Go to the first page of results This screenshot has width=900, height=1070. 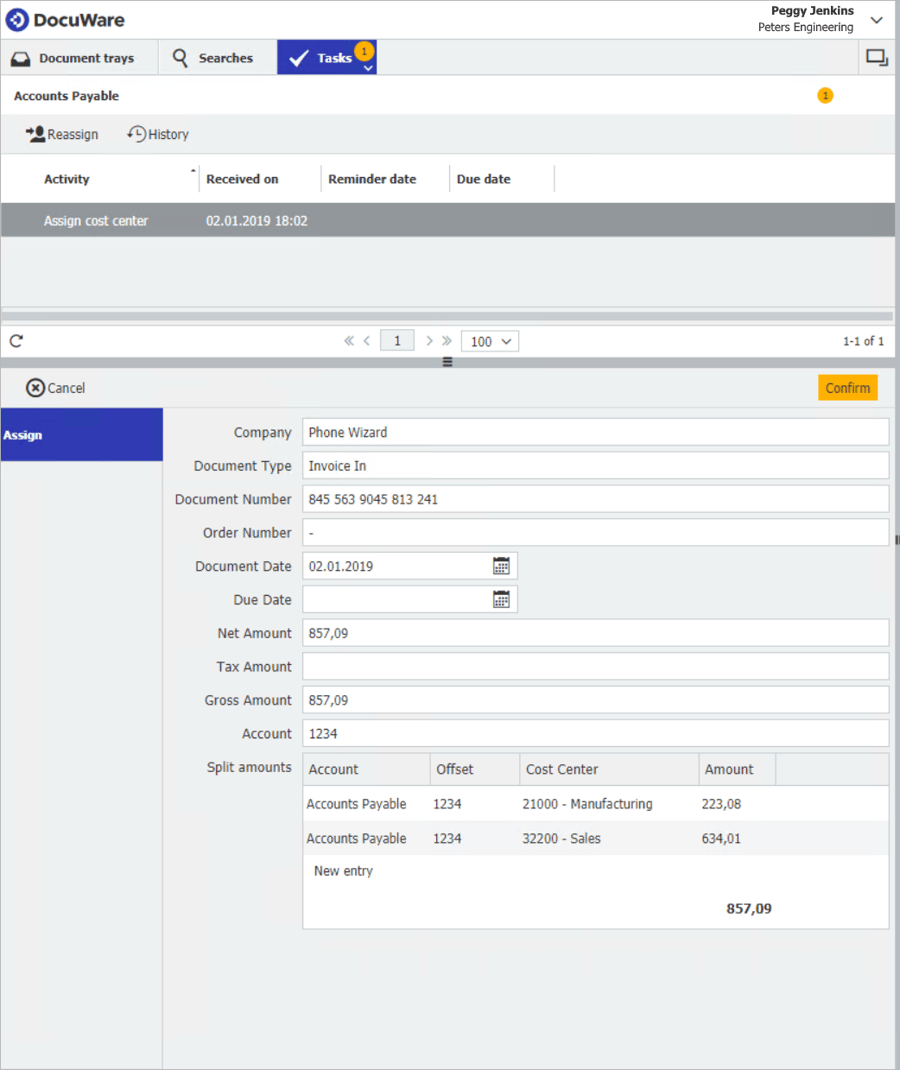click(349, 341)
